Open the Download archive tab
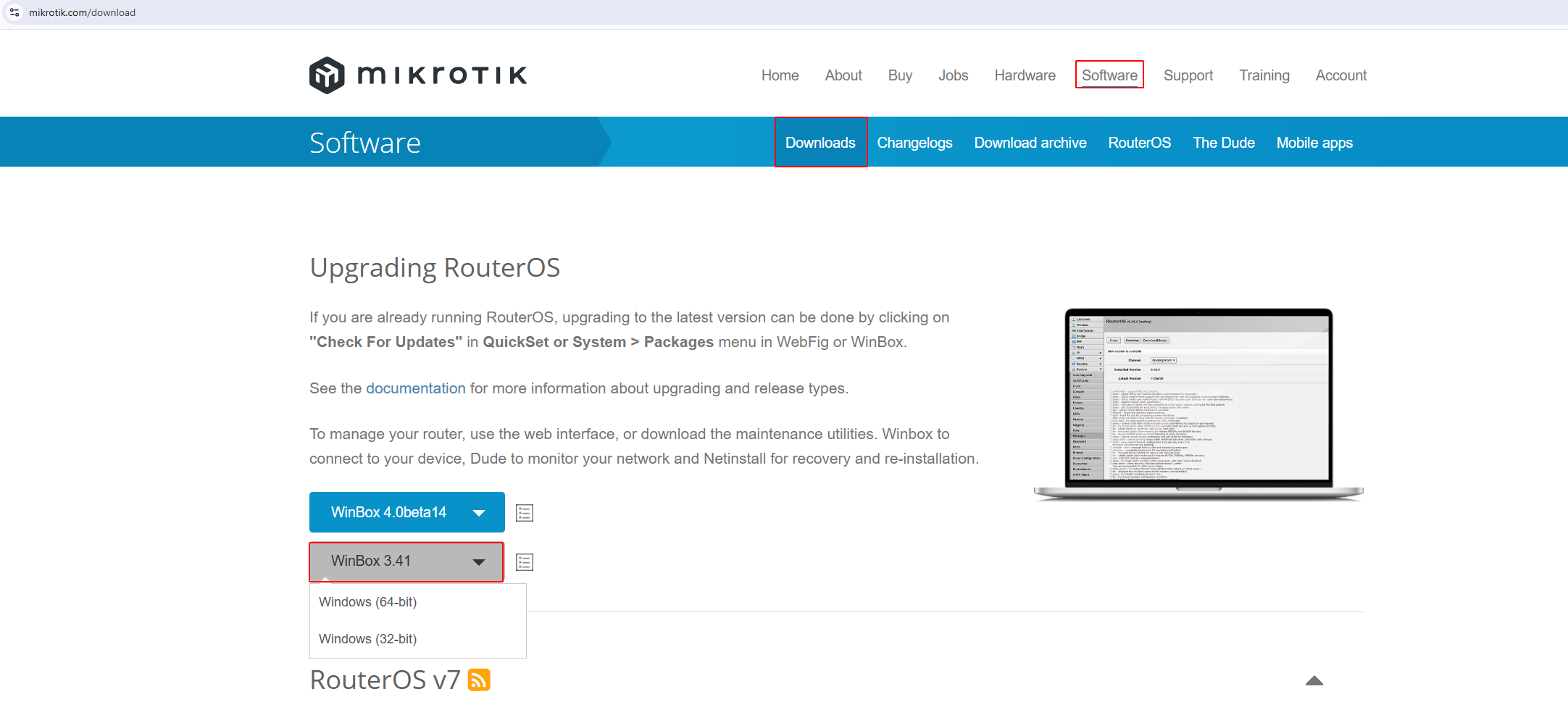 click(x=1030, y=143)
